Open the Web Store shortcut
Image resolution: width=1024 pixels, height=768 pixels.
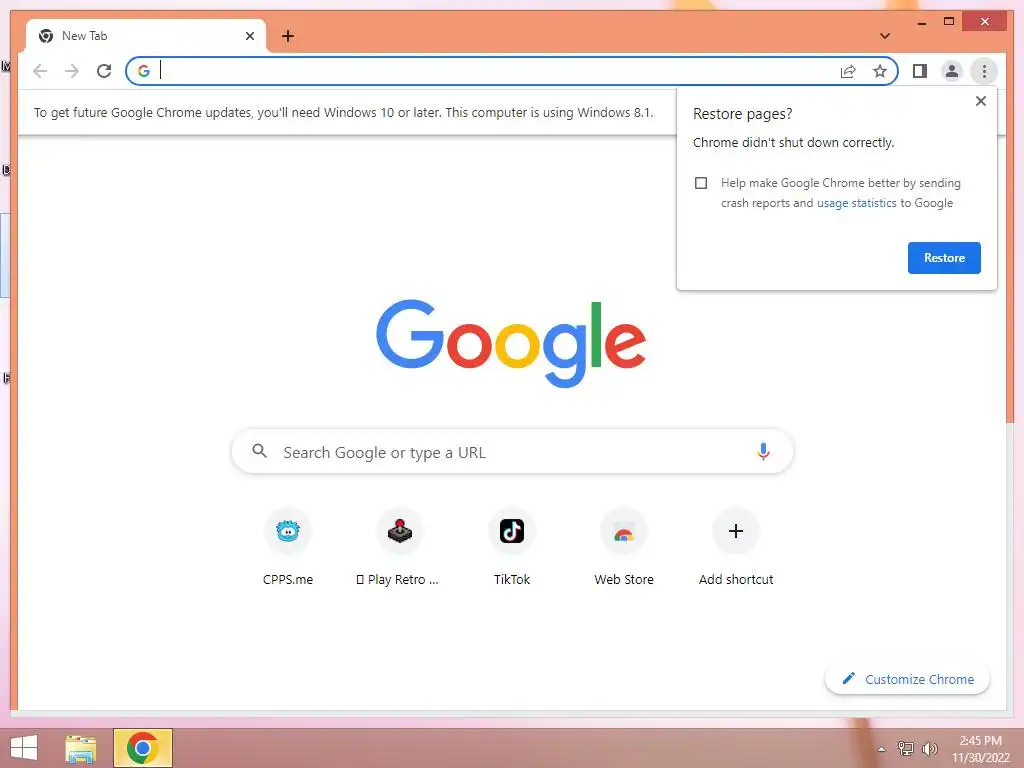click(624, 547)
